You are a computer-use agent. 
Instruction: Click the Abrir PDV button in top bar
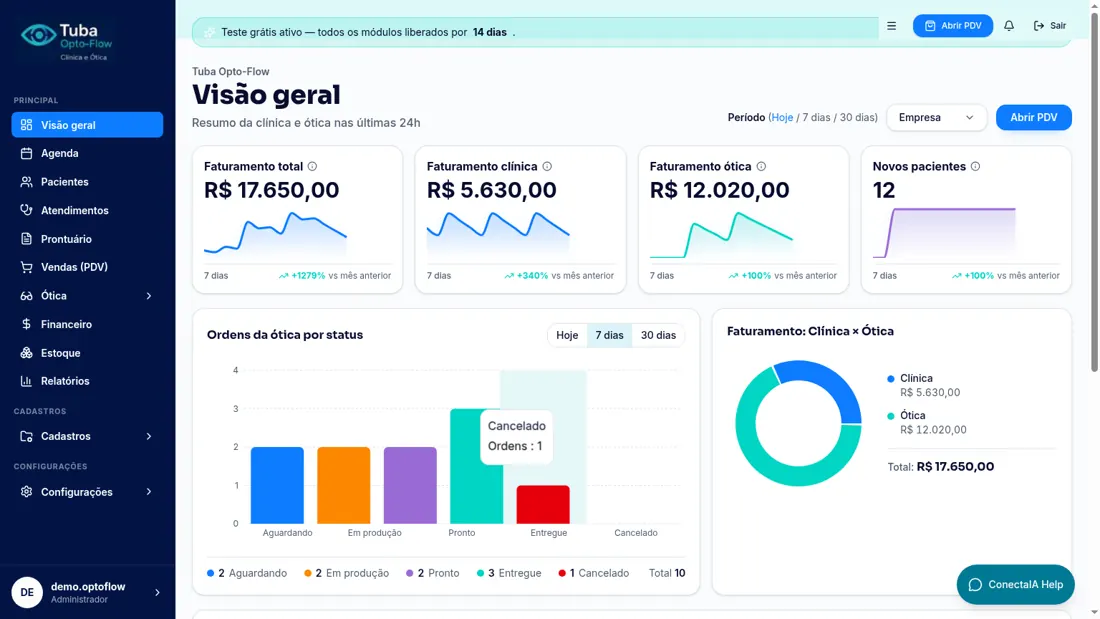coord(953,25)
